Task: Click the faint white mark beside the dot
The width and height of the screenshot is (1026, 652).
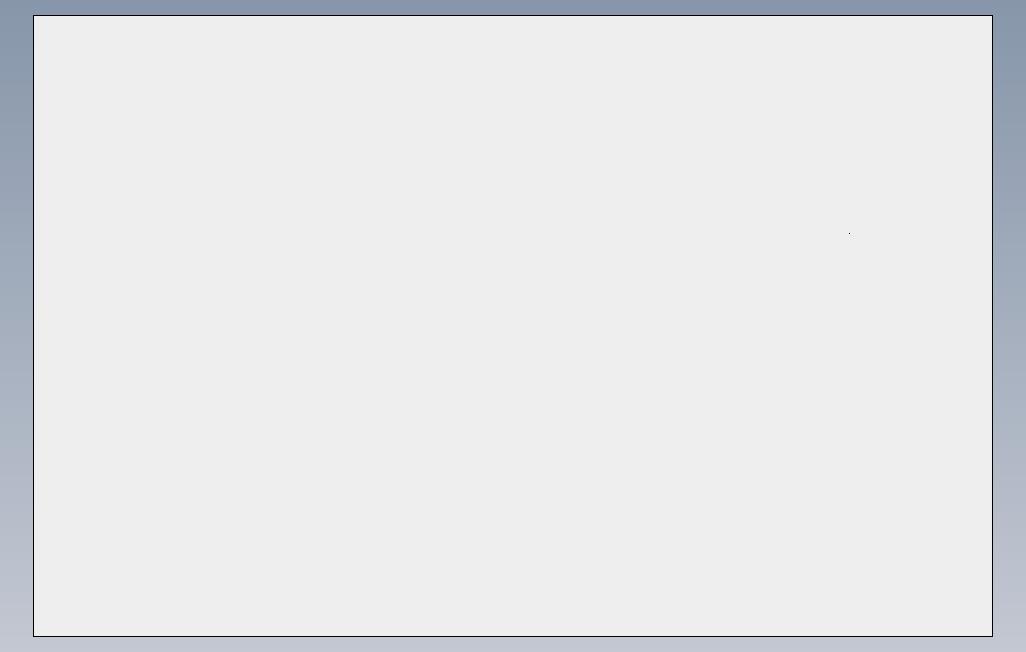Action: tap(853, 236)
